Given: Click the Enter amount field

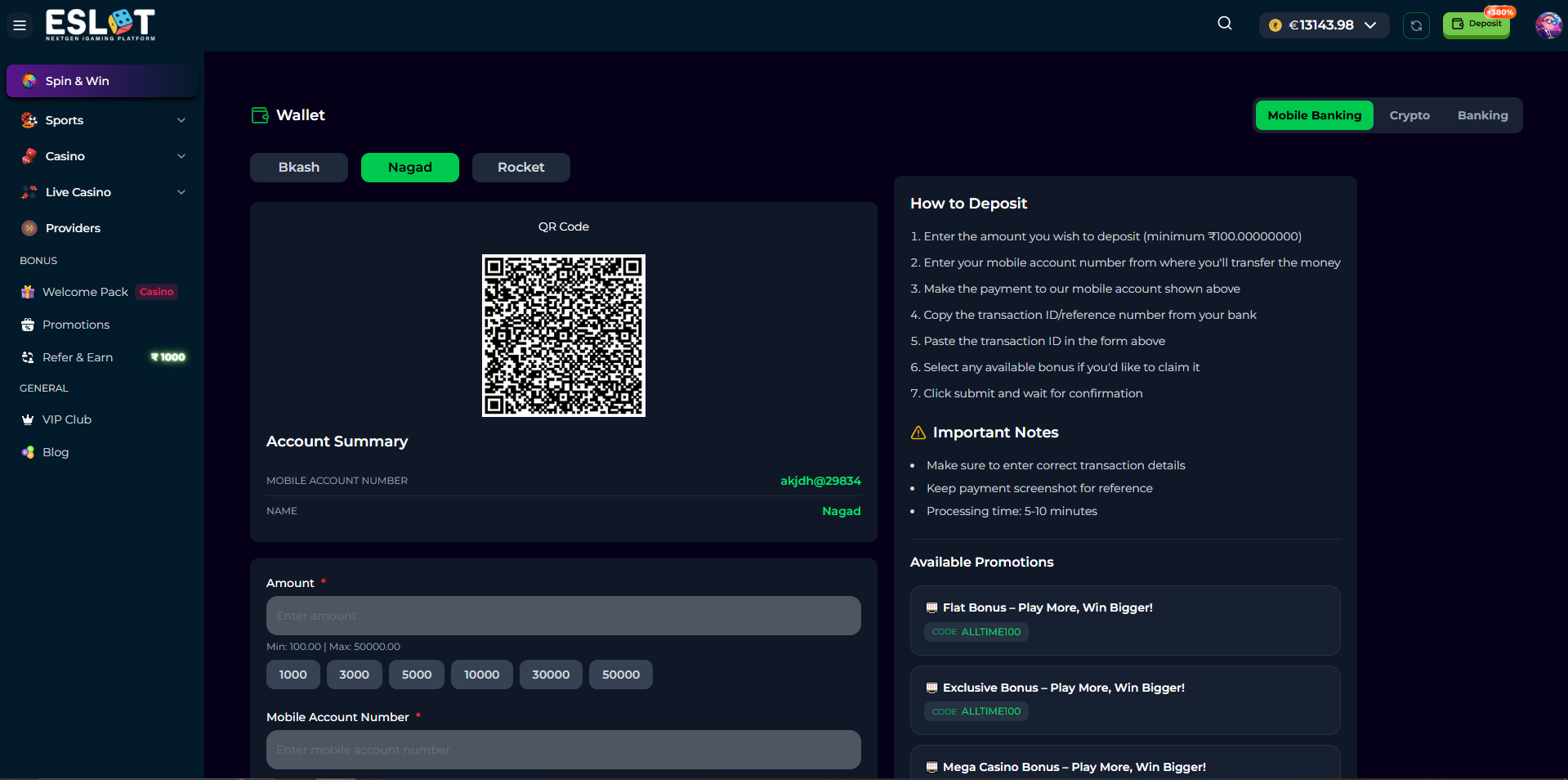Looking at the screenshot, I should point(564,616).
